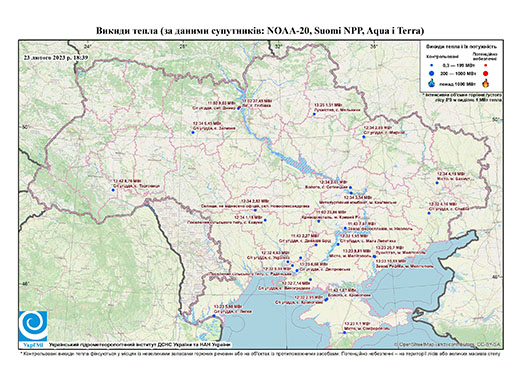Select the blue marker near Simferopol

pyautogui.click(x=345, y=332)
